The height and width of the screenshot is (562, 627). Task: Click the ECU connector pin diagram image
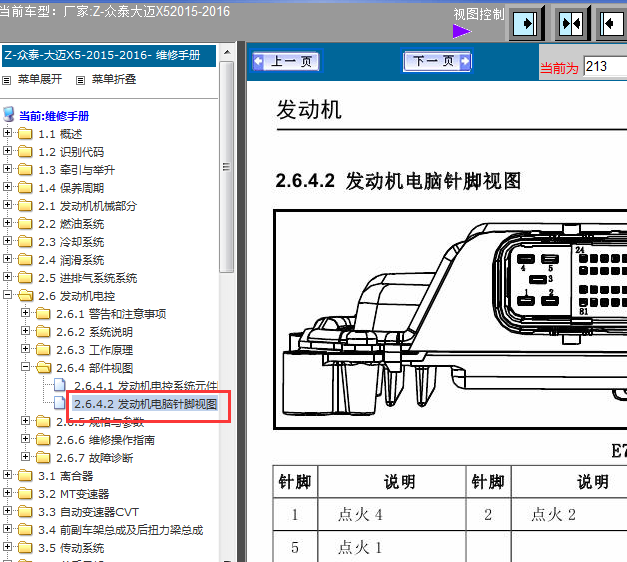[x=451, y=319]
